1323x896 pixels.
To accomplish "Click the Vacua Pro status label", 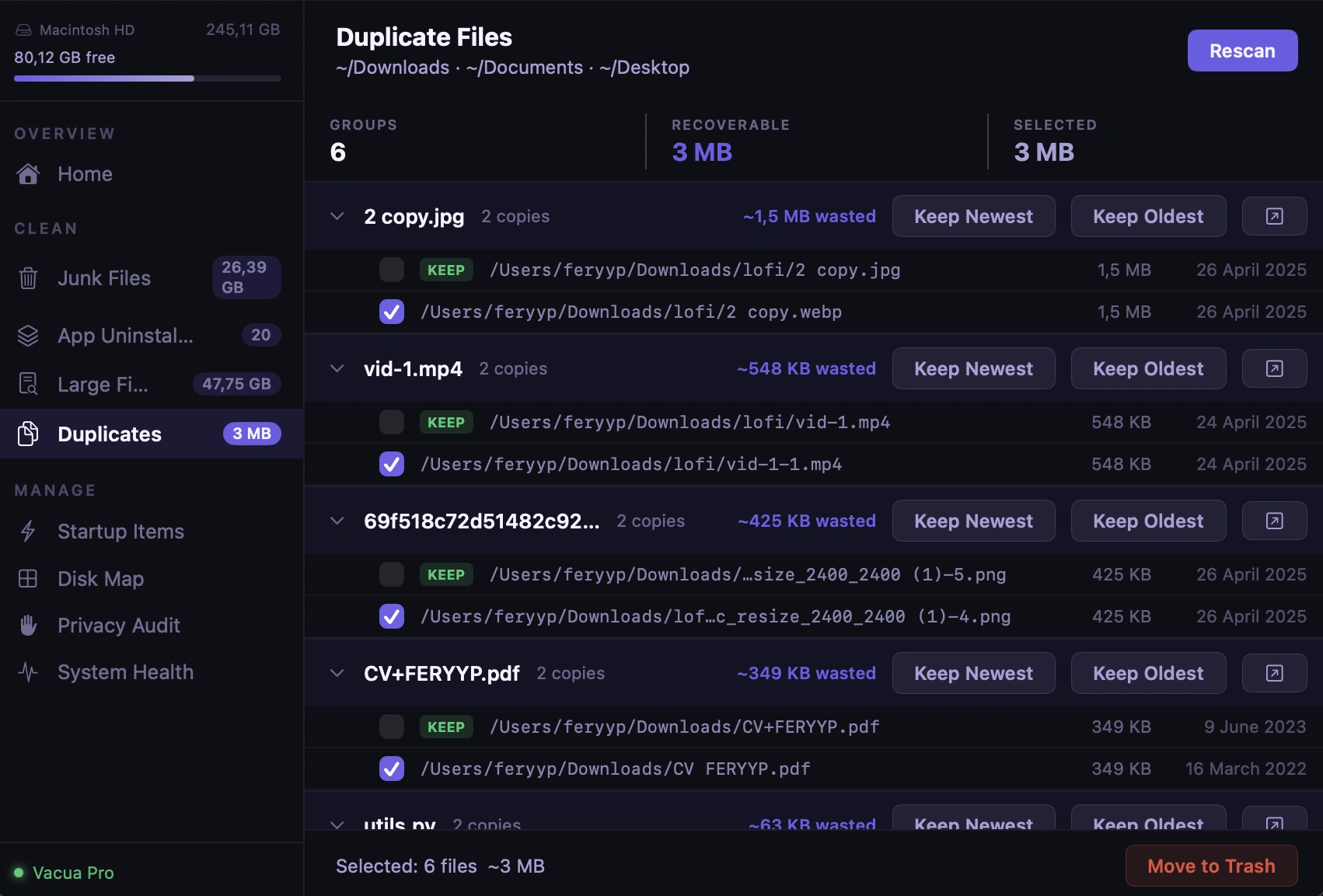I will [x=73, y=873].
